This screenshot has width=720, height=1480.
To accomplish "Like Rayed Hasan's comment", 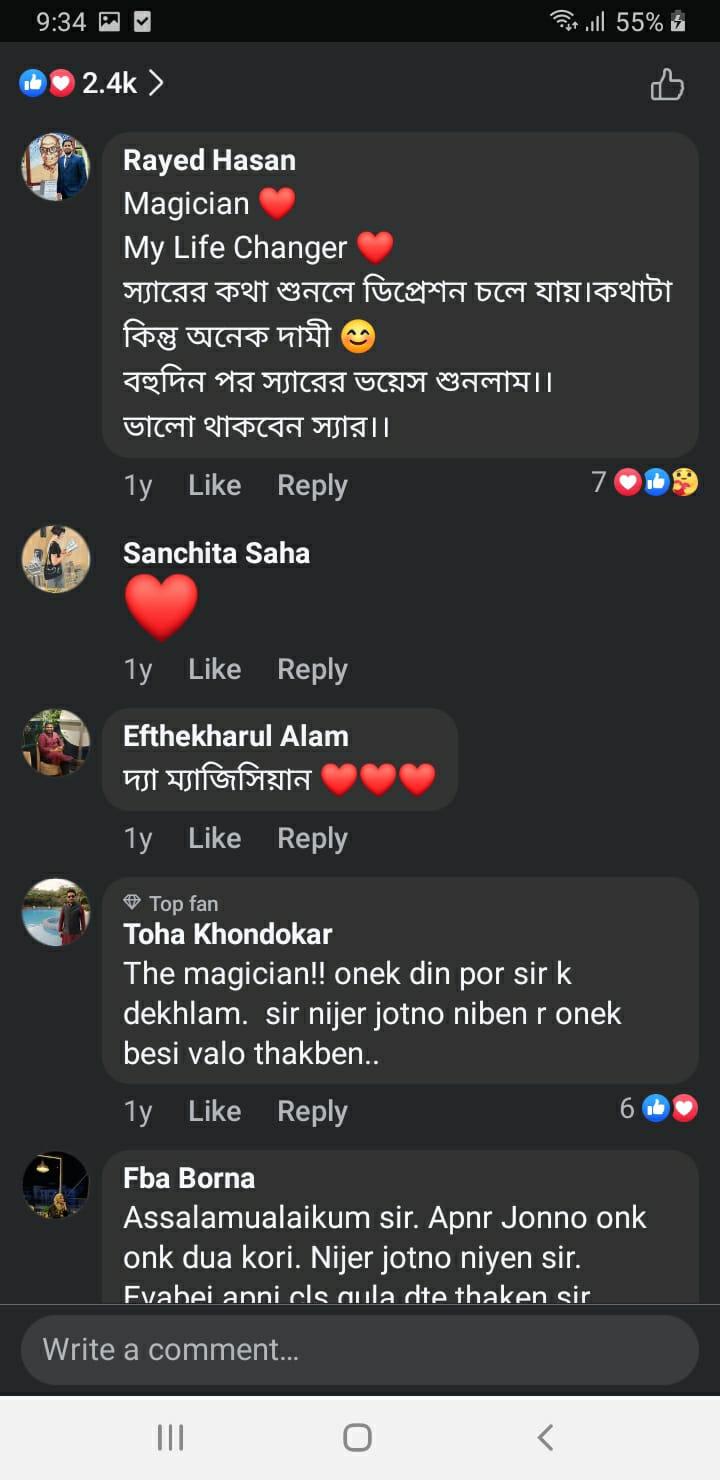I will 214,485.
